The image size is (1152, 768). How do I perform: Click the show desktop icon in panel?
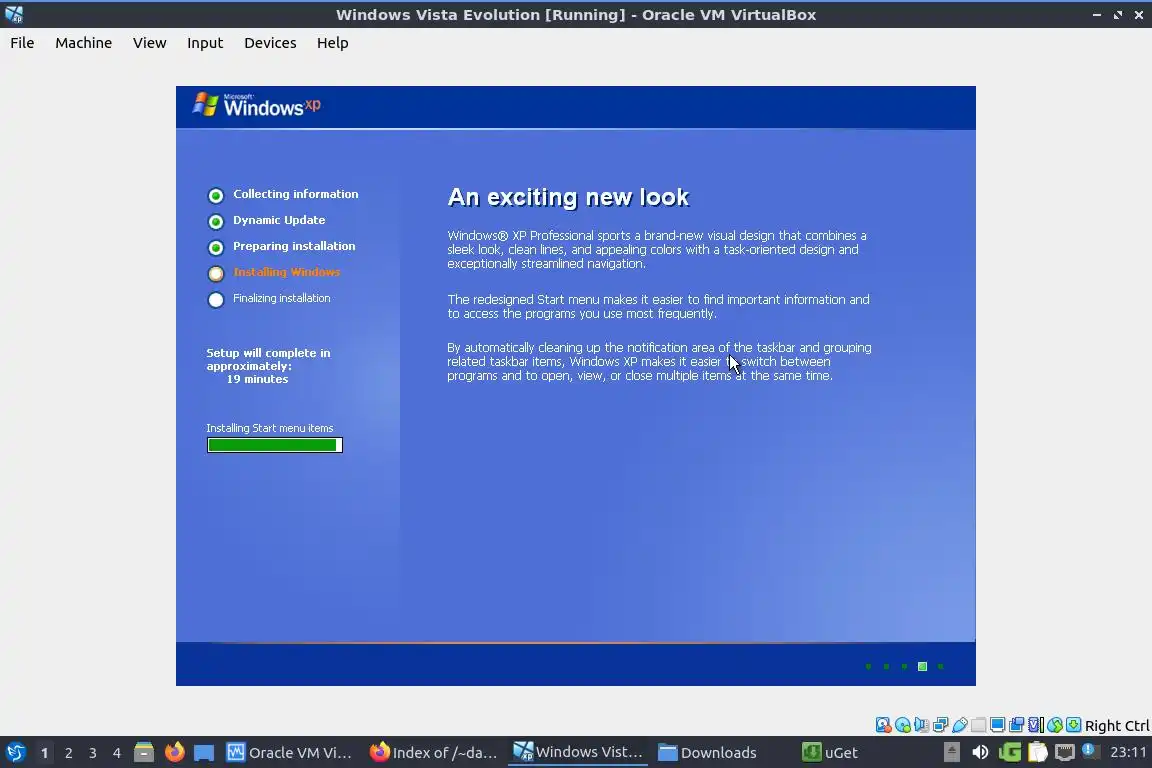click(x=204, y=753)
